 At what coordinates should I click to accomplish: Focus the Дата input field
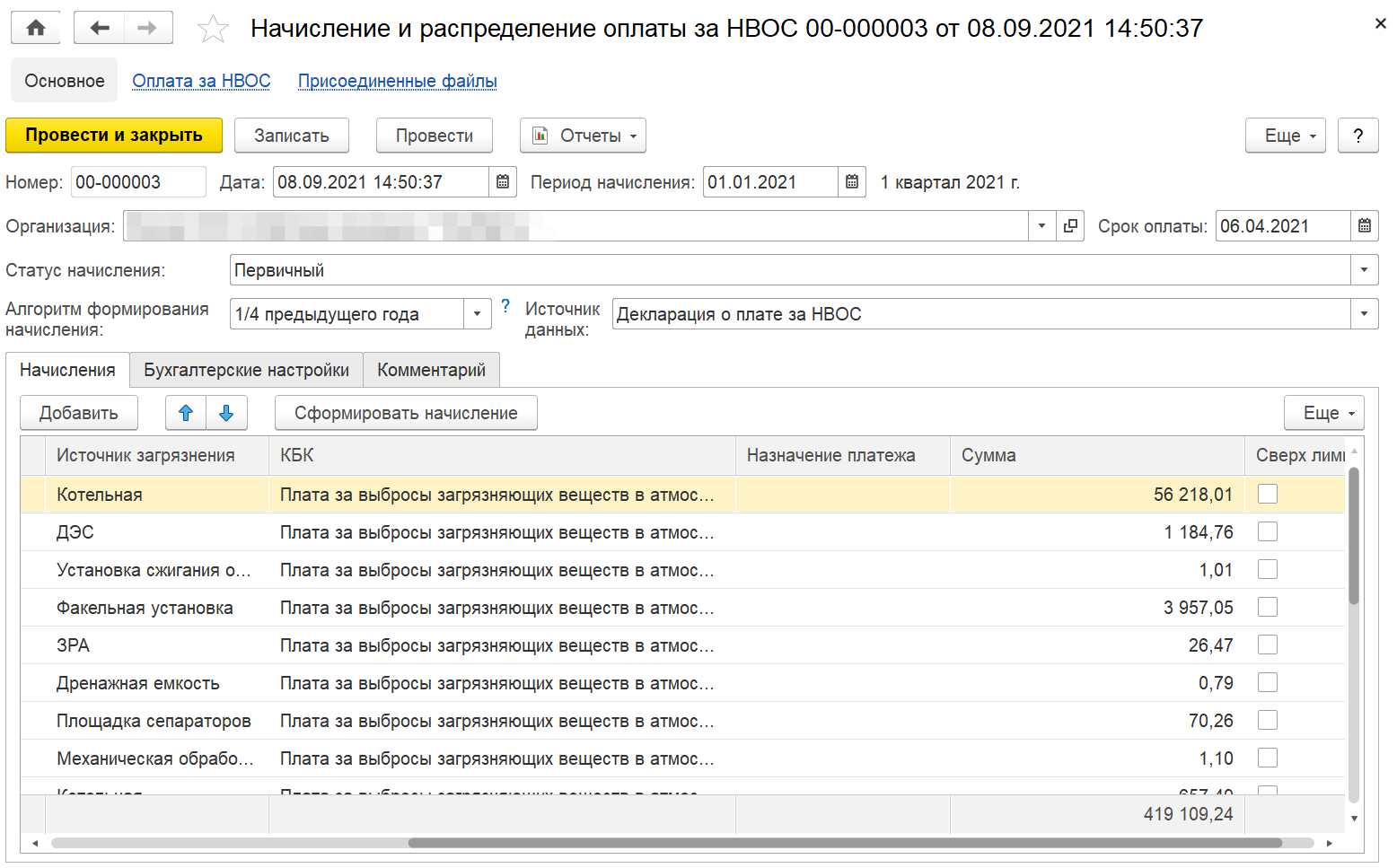tap(382, 182)
